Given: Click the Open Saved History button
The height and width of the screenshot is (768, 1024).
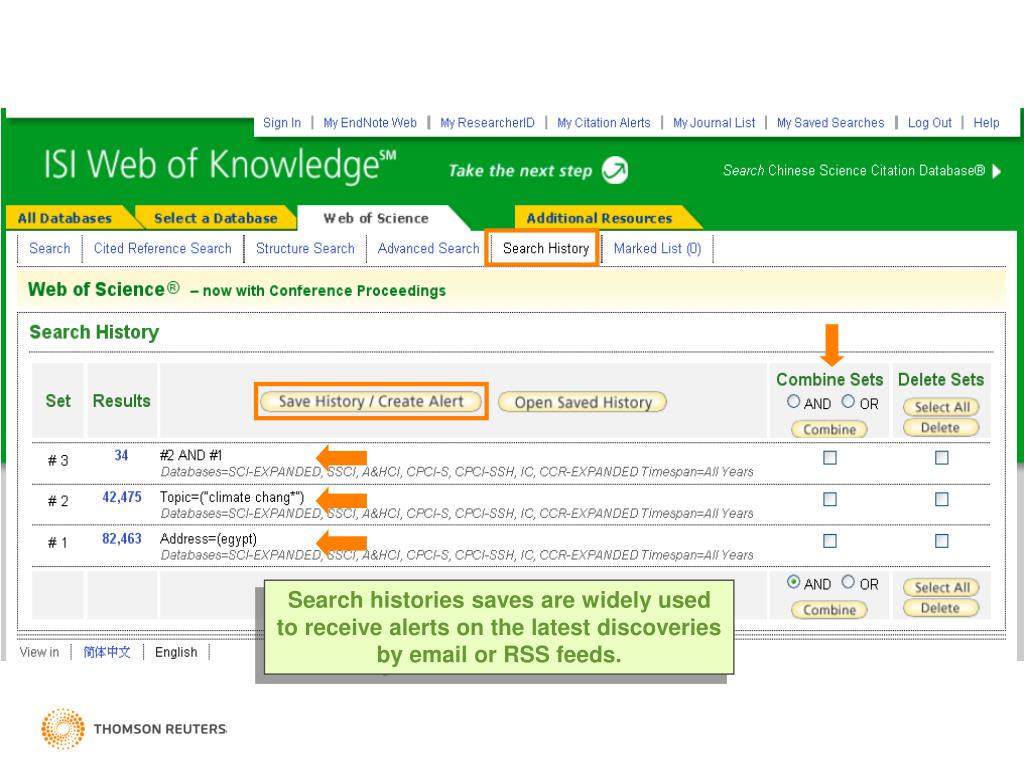Looking at the screenshot, I should click(x=583, y=402).
